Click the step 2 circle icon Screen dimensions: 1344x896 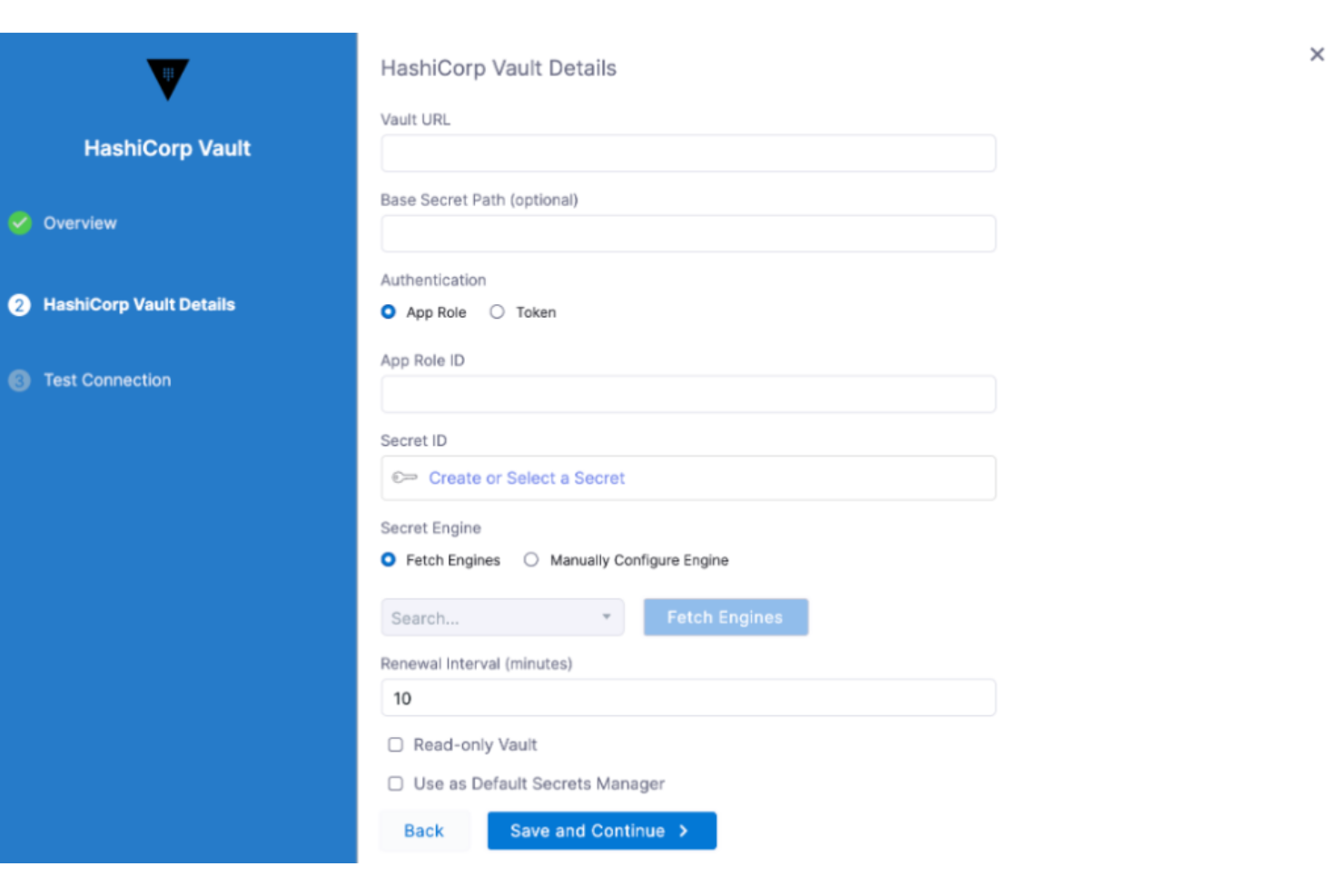[20, 305]
